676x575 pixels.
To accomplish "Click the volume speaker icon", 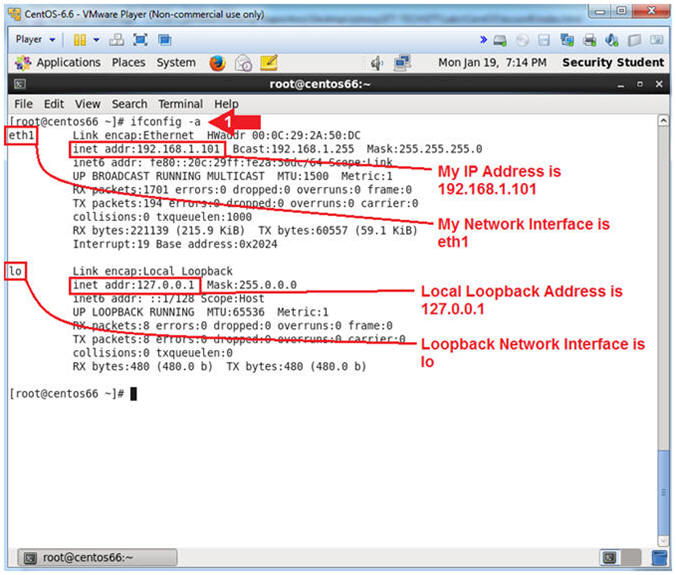I will pyautogui.click(x=377, y=63).
